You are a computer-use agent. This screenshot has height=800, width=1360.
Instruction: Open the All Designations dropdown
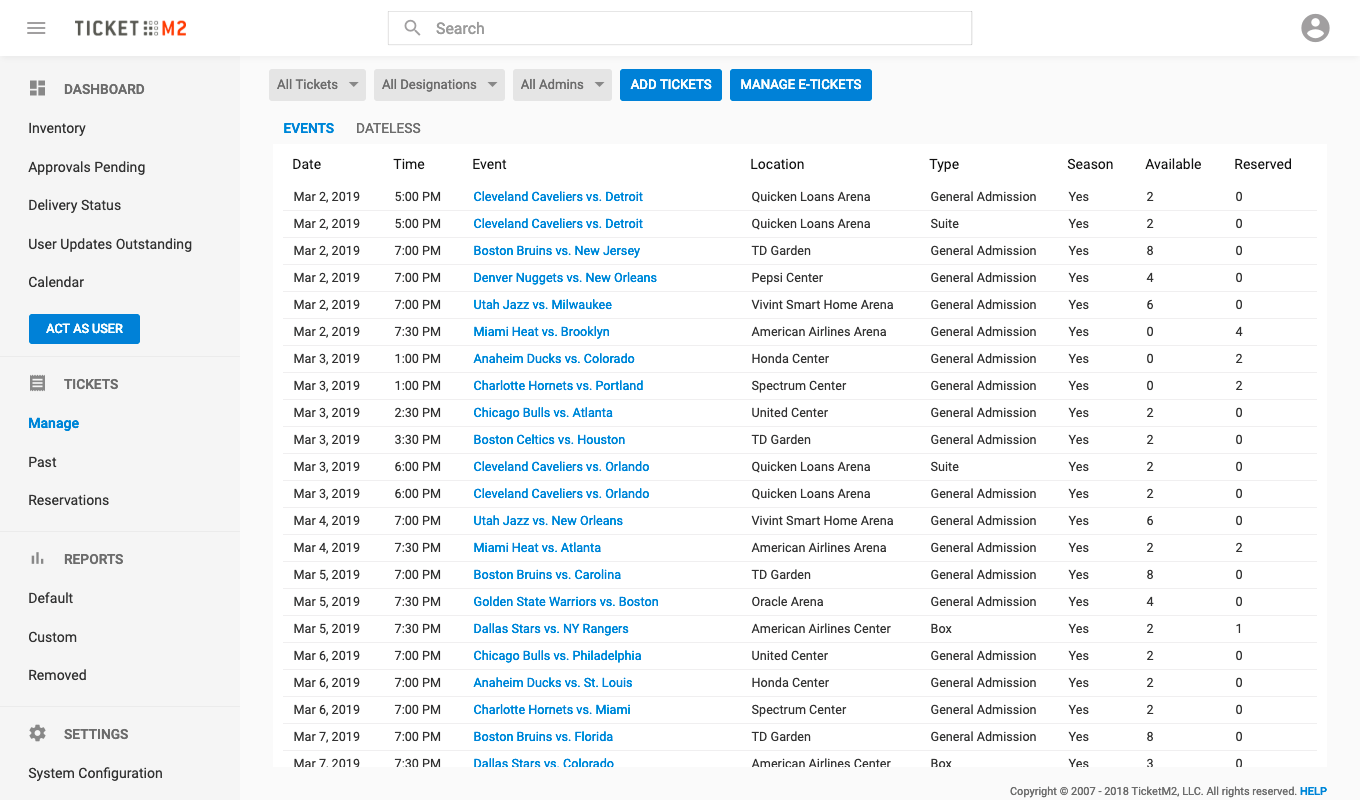point(438,85)
